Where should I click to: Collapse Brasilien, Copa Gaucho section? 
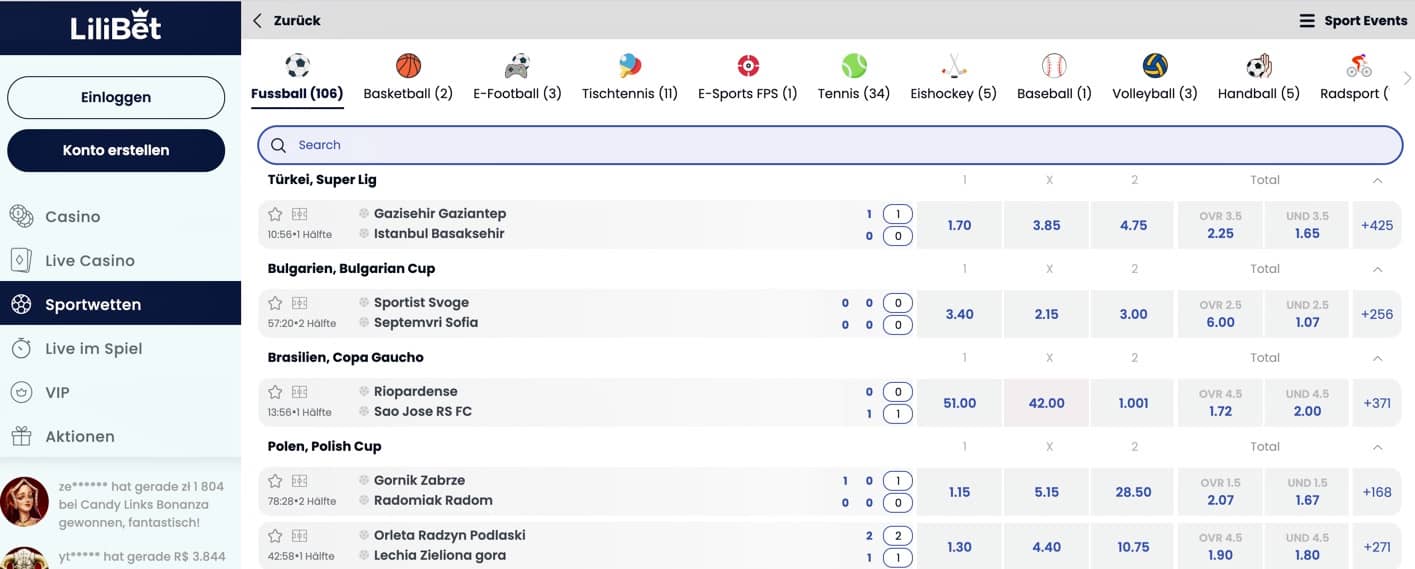coord(1377,358)
